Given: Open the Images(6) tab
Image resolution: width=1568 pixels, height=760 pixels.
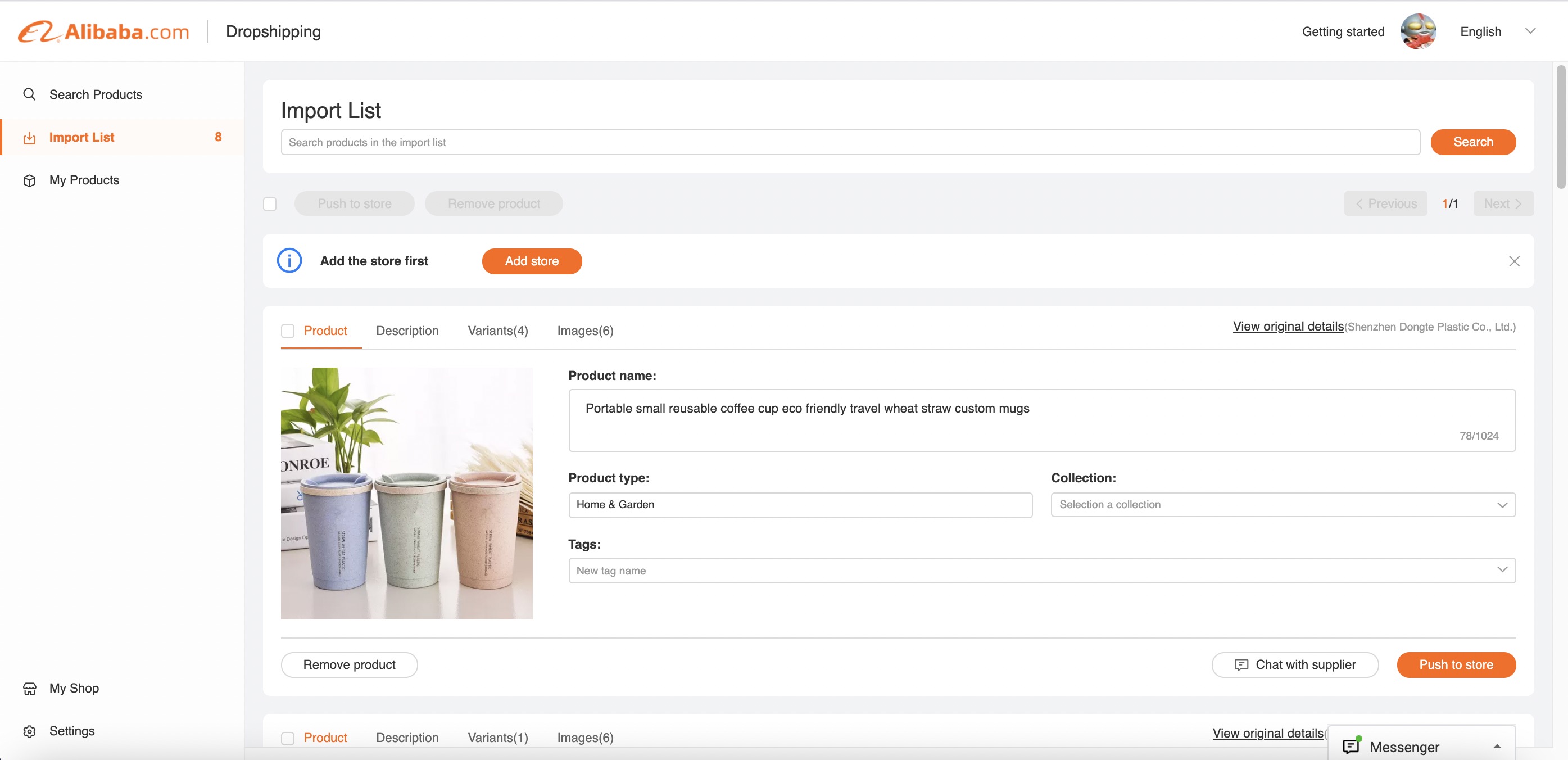Looking at the screenshot, I should pyautogui.click(x=584, y=331).
